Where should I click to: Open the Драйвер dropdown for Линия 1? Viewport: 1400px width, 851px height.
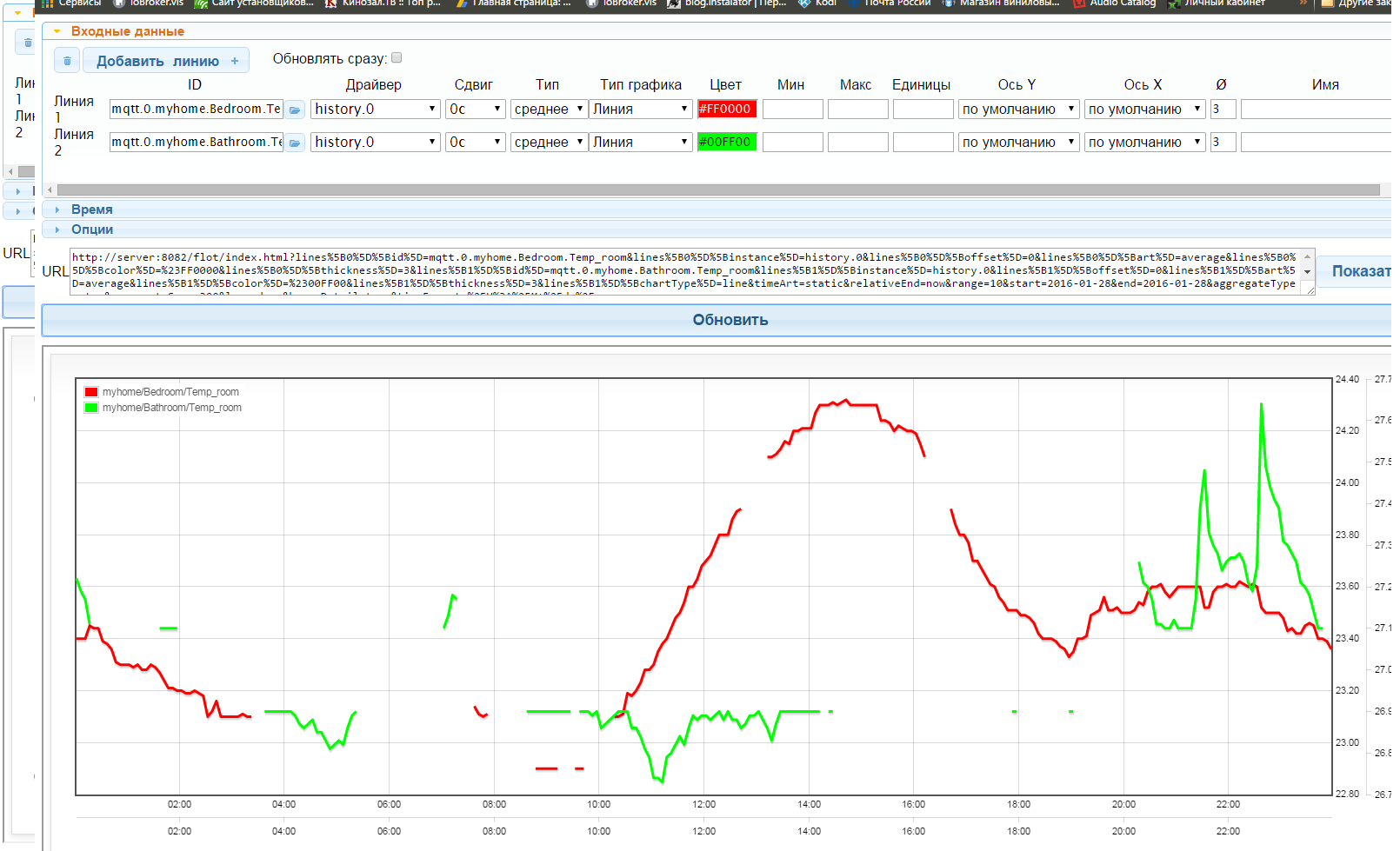point(376,110)
